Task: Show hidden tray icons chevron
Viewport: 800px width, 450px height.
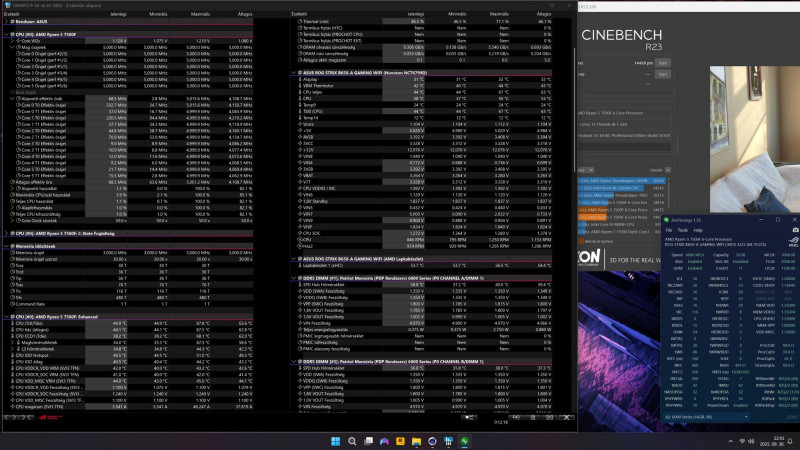Action: pyautogui.click(x=731, y=441)
